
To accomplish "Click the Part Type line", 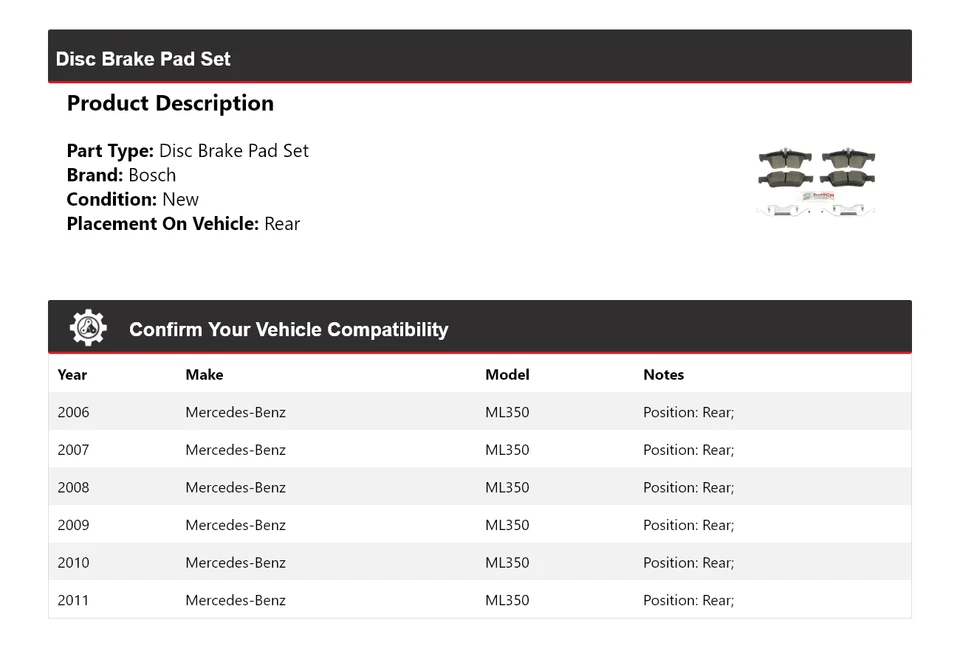I will click(x=187, y=151).
